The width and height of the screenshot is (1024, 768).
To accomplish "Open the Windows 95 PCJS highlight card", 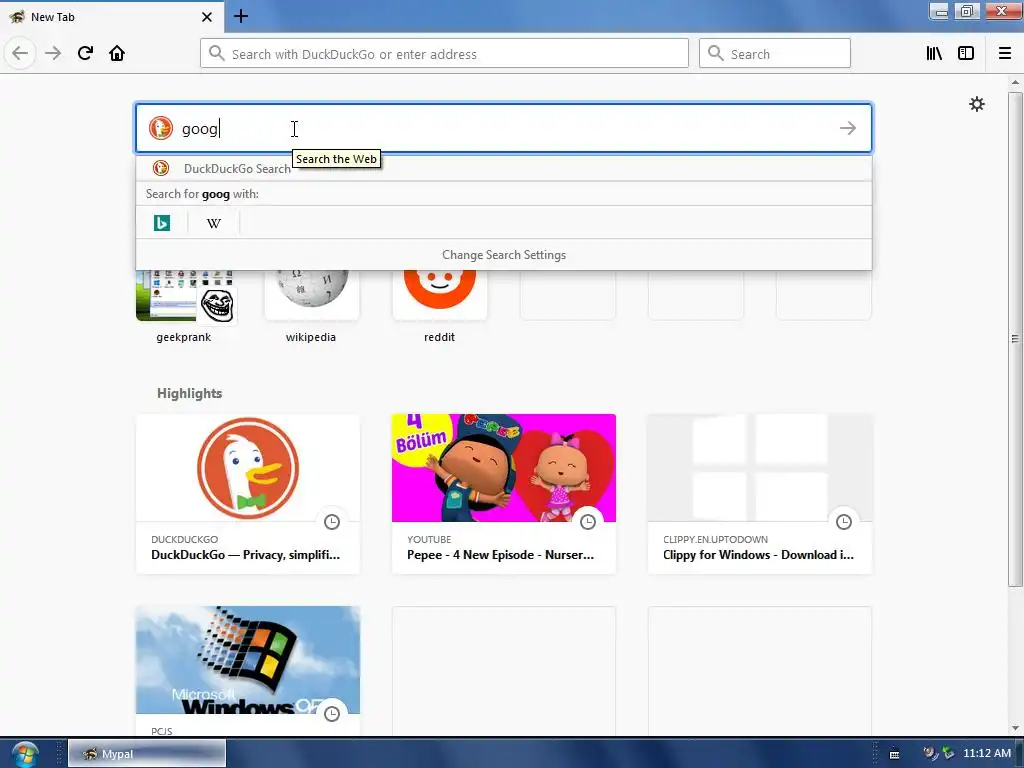I will [x=248, y=670].
